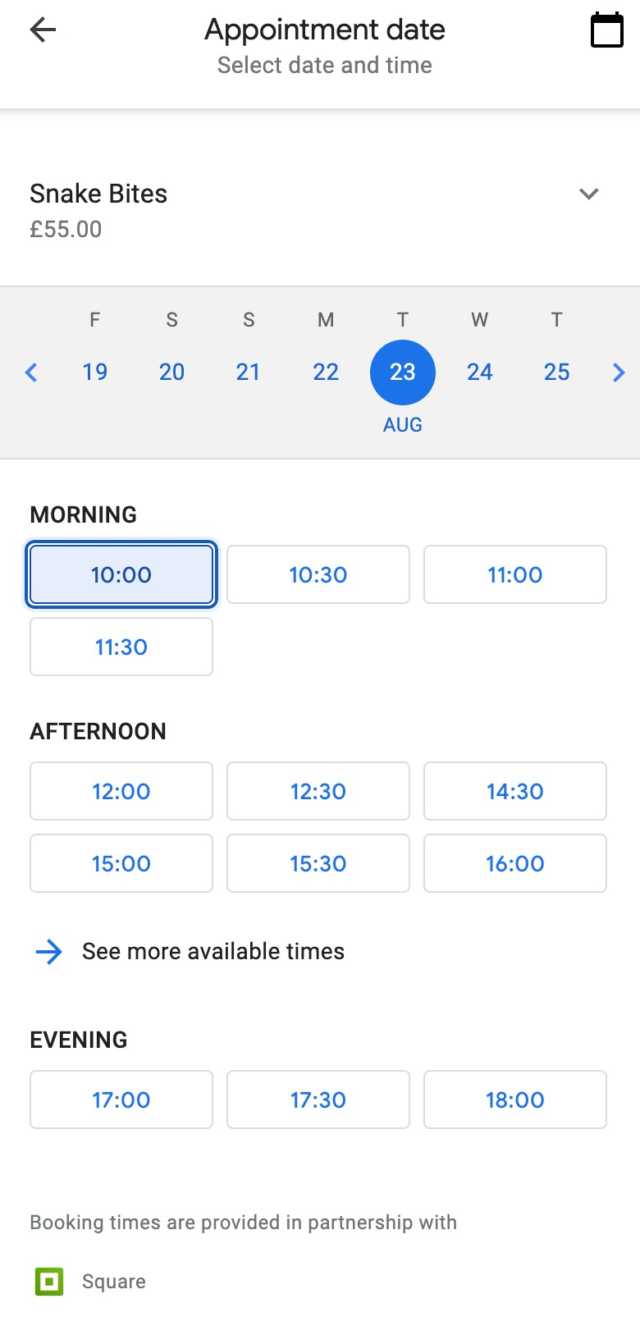Click the Square logo icon
Image resolution: width=640 pixels, height=1326 pixels.
pyautogui.click(x=49, y=1281)
